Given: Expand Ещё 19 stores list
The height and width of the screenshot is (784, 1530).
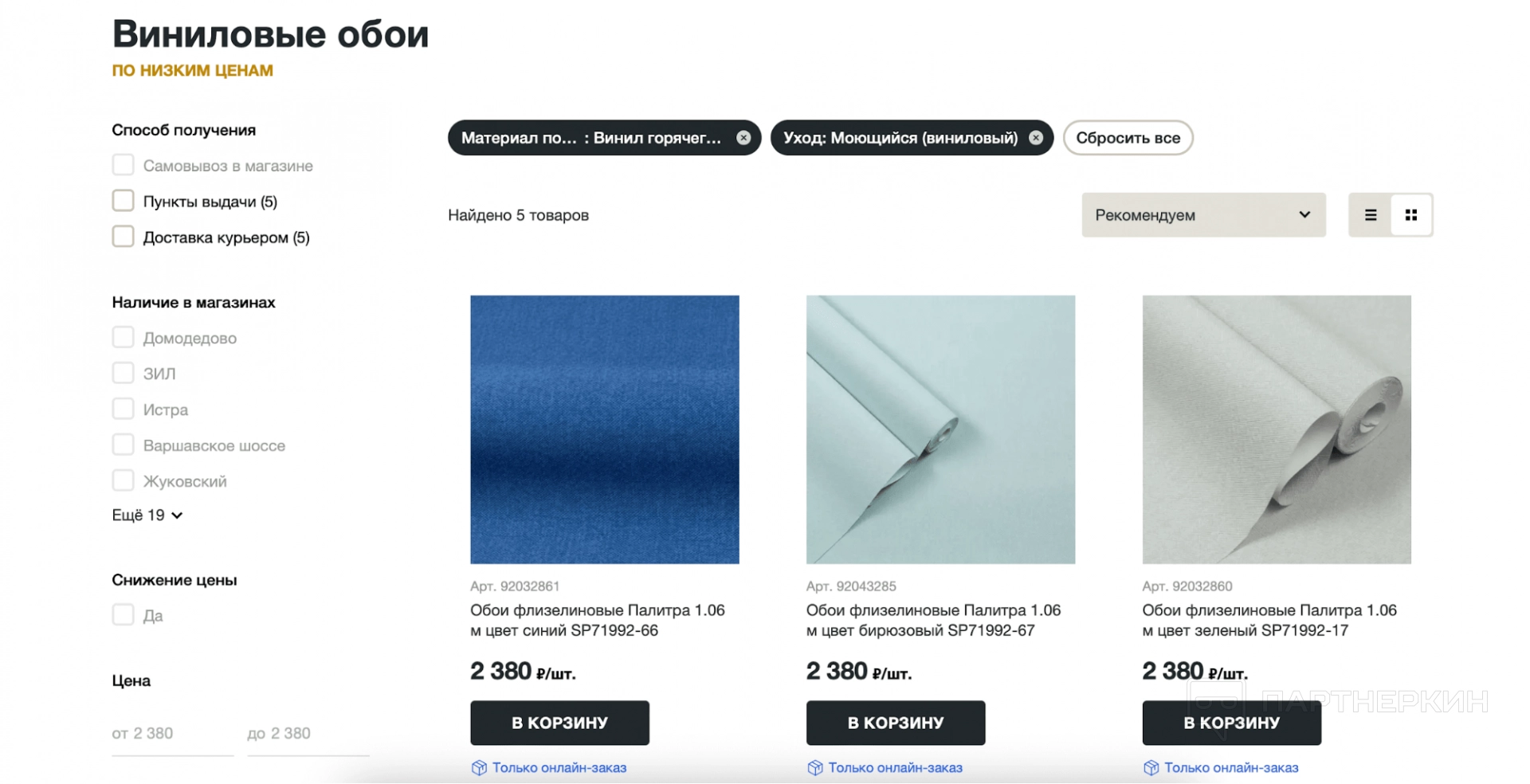Looking at the screenshot, I should (x=147, y=515).
